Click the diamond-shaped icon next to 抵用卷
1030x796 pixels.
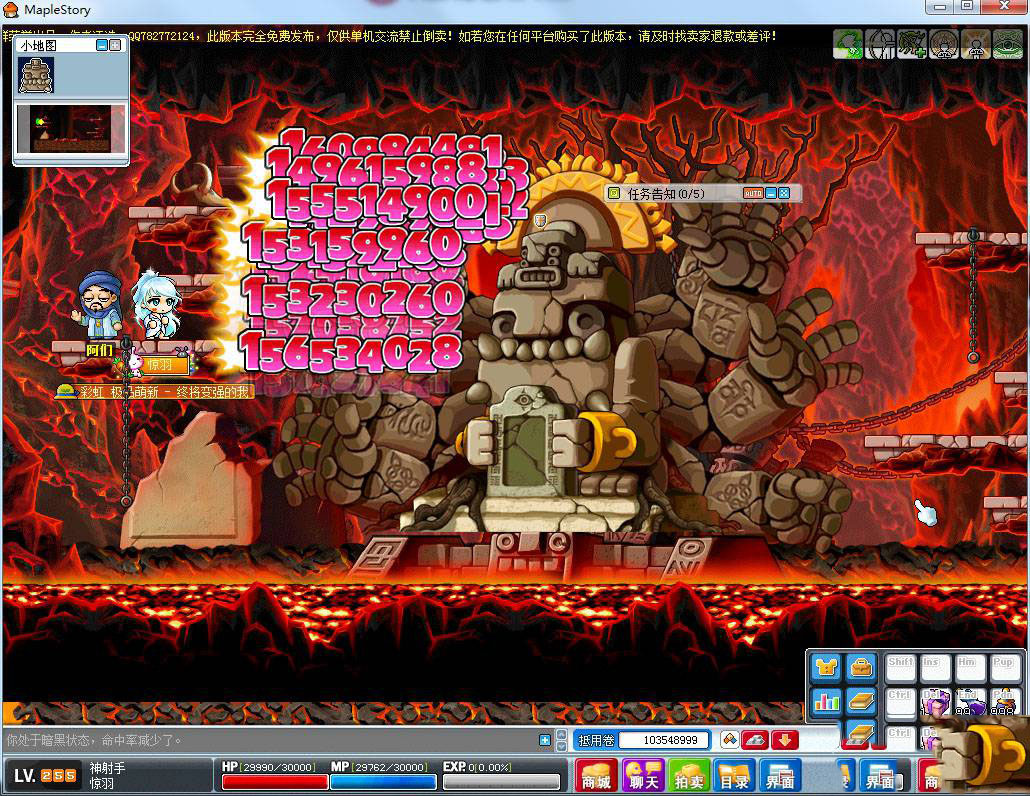[729, 740]
